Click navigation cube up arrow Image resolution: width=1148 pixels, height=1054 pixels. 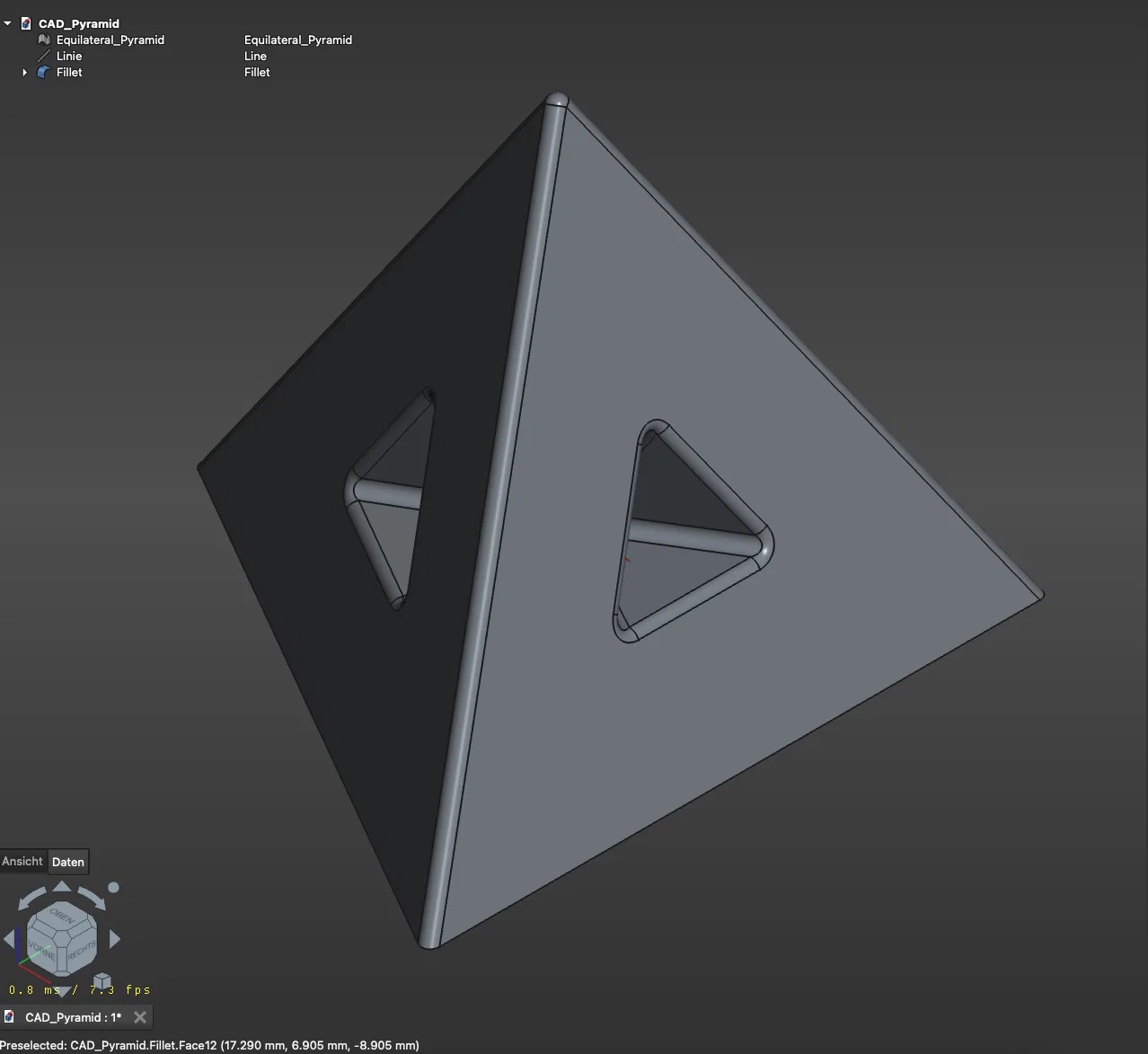click(62, 886)
